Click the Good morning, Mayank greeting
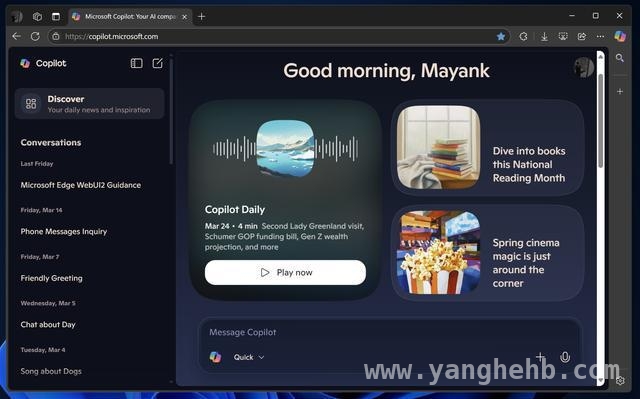640x399 pixels. pyautogui.click(x=386, y=71)
